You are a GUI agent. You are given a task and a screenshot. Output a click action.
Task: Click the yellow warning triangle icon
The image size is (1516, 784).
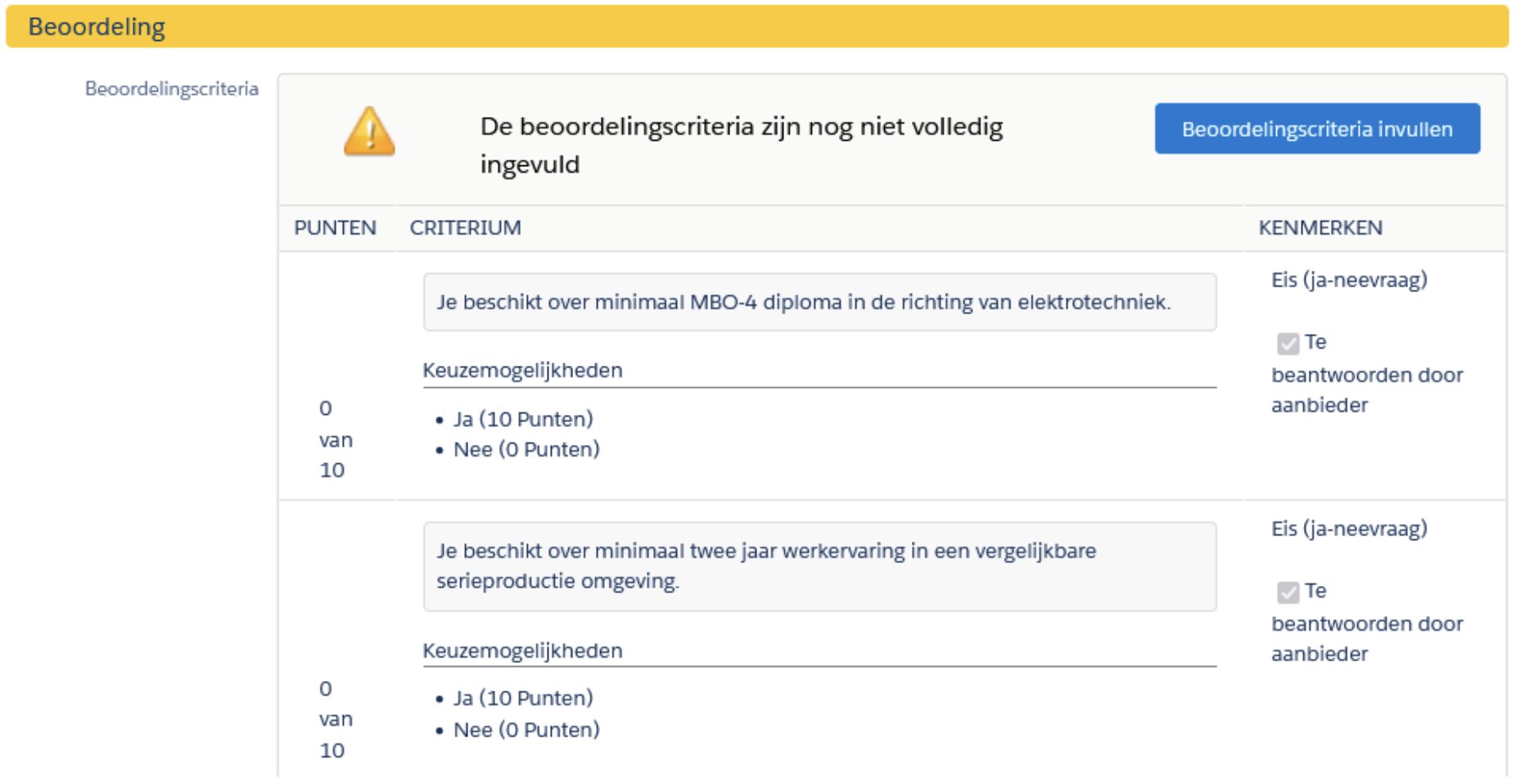pyautogui.click(x=369, y=132)
